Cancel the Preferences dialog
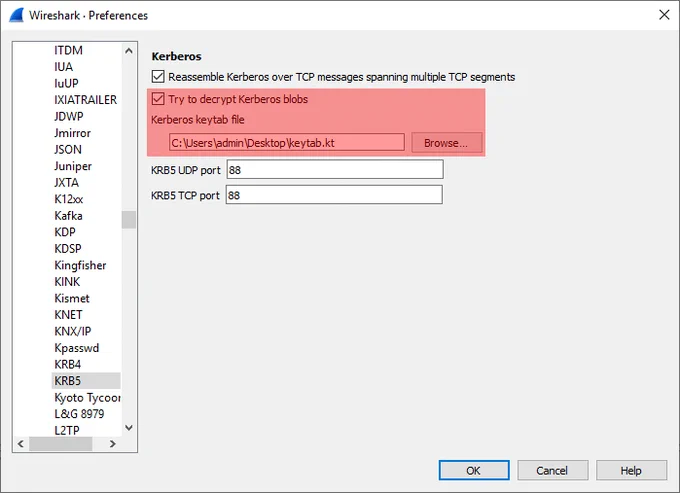 [552, 470]
